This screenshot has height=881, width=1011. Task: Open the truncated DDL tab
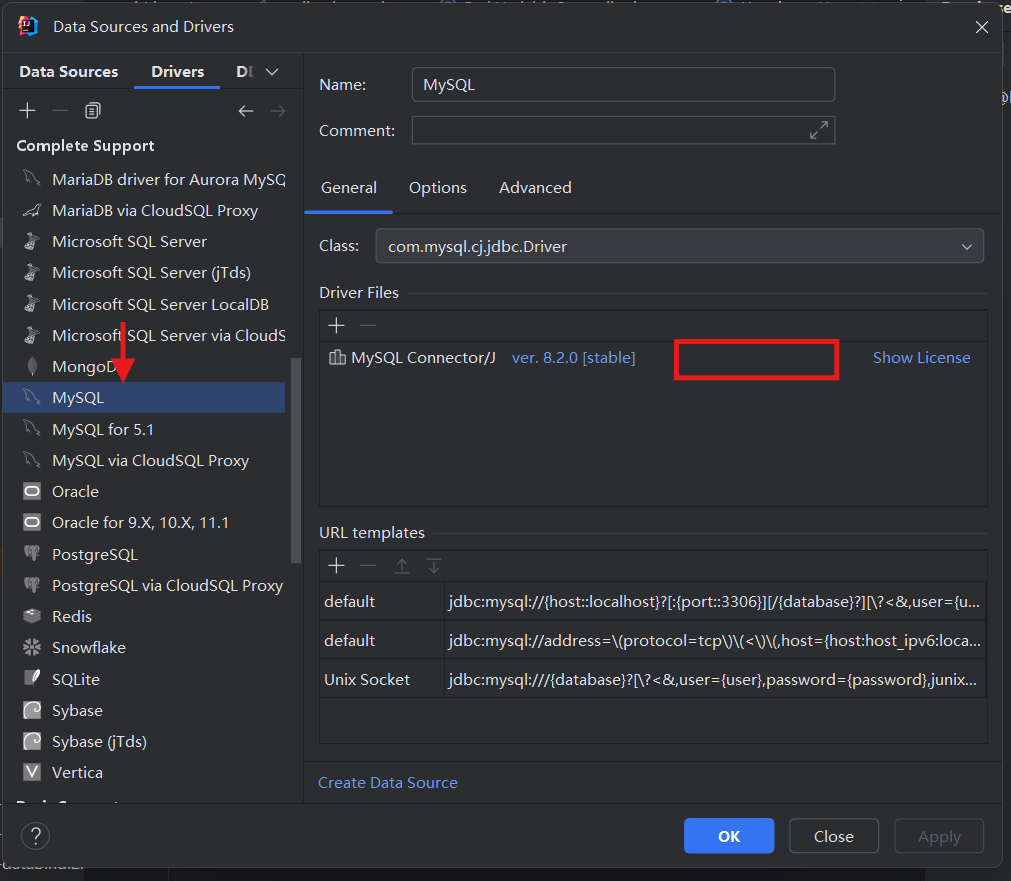point(245,72)
